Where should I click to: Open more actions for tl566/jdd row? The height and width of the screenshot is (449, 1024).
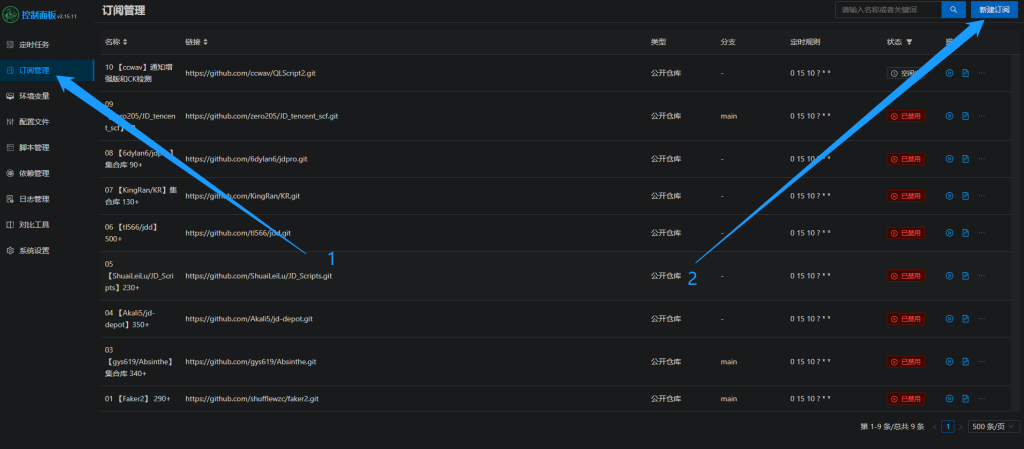982,233
